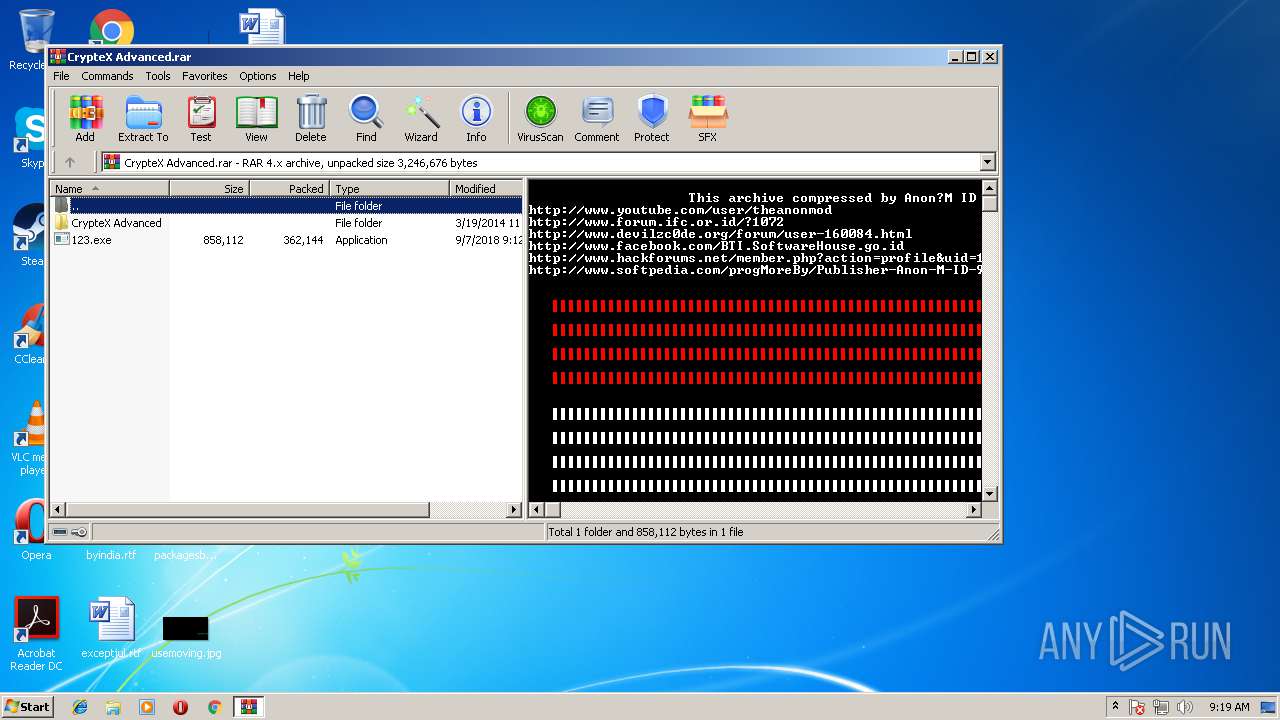Open the Favorites menu

[205, 76]
